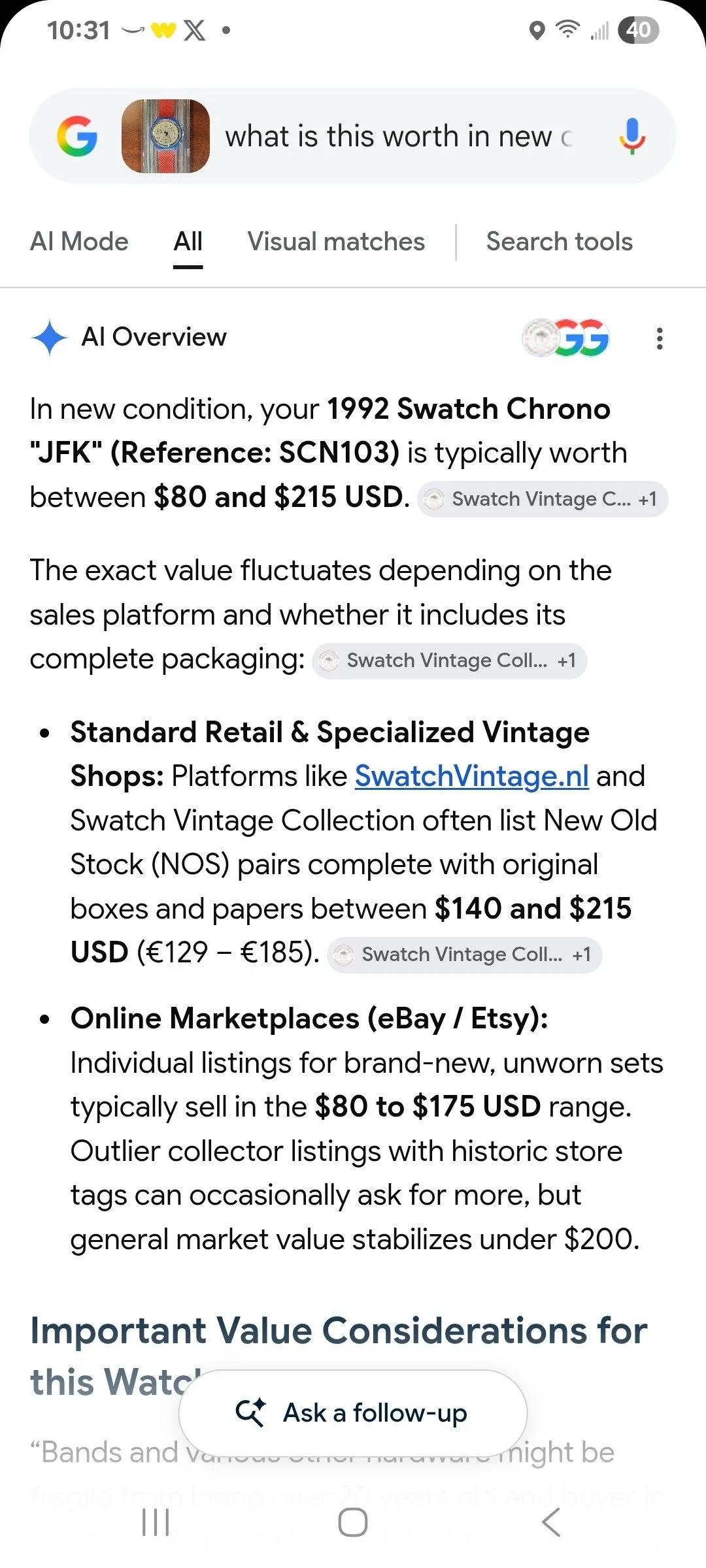
Task: Expand source chip after '(€129 – €185).'
Action: click(465, 955)
